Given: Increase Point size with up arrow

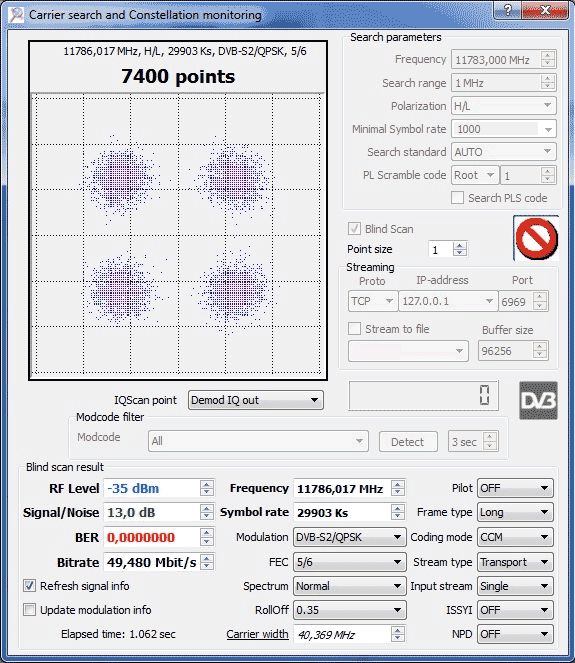Looking at the screenshot, I should point(460,245).
